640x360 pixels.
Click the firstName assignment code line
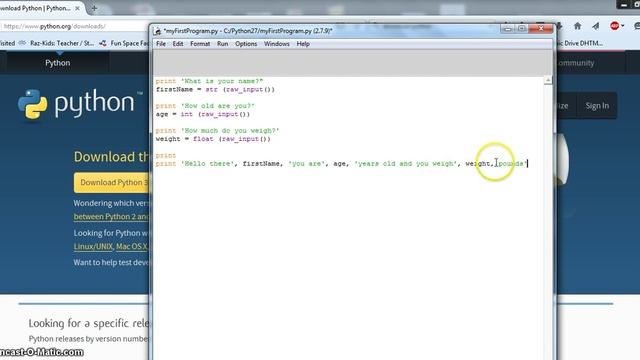click(x=215, y=89)
